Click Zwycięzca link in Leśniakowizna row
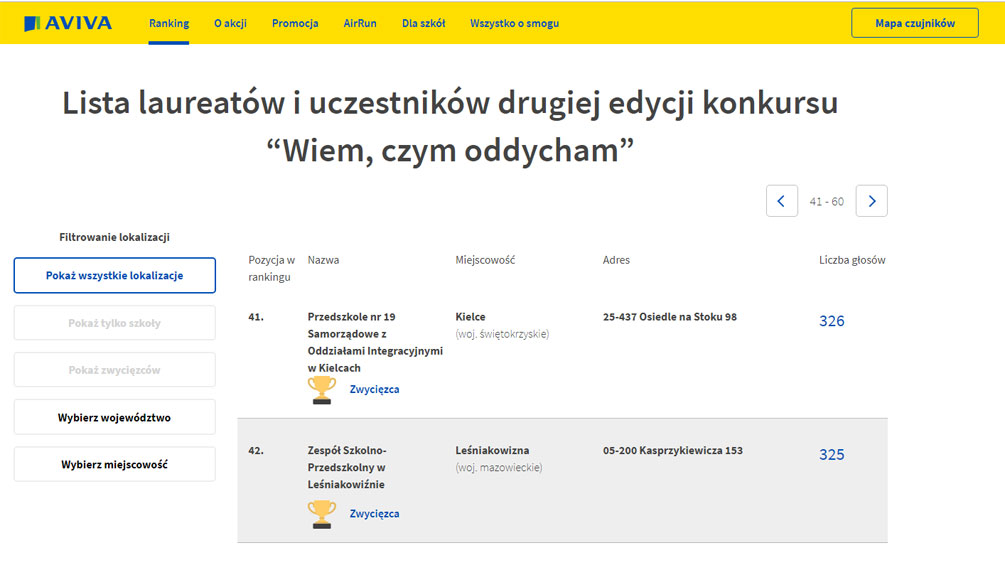This screenshot has width=1005, height=565. 374,513
